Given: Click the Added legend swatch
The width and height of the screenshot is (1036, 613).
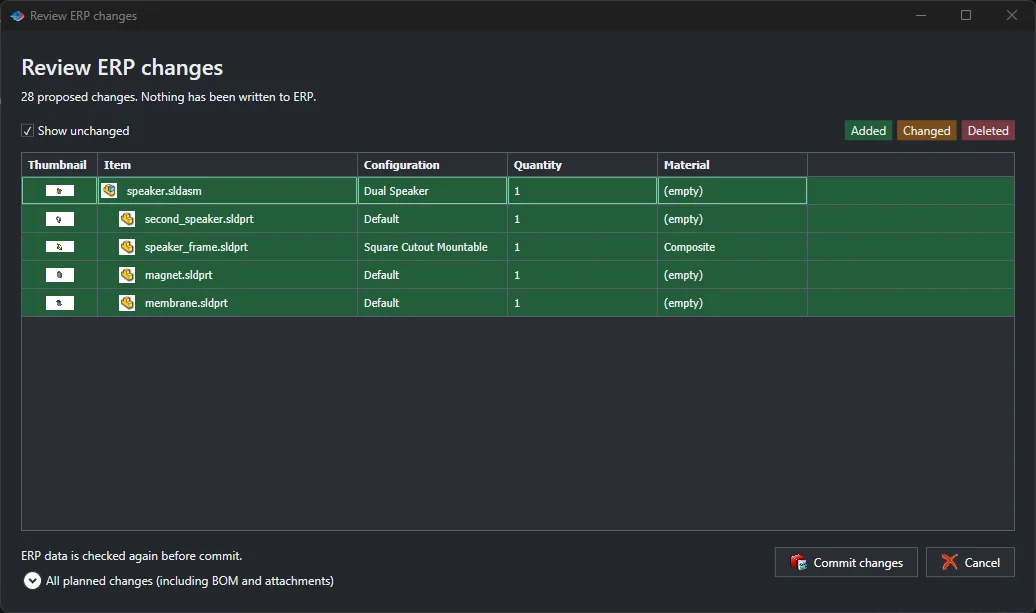Looking at the screenshot, I should pyautogui.click(x=868, y=131).
